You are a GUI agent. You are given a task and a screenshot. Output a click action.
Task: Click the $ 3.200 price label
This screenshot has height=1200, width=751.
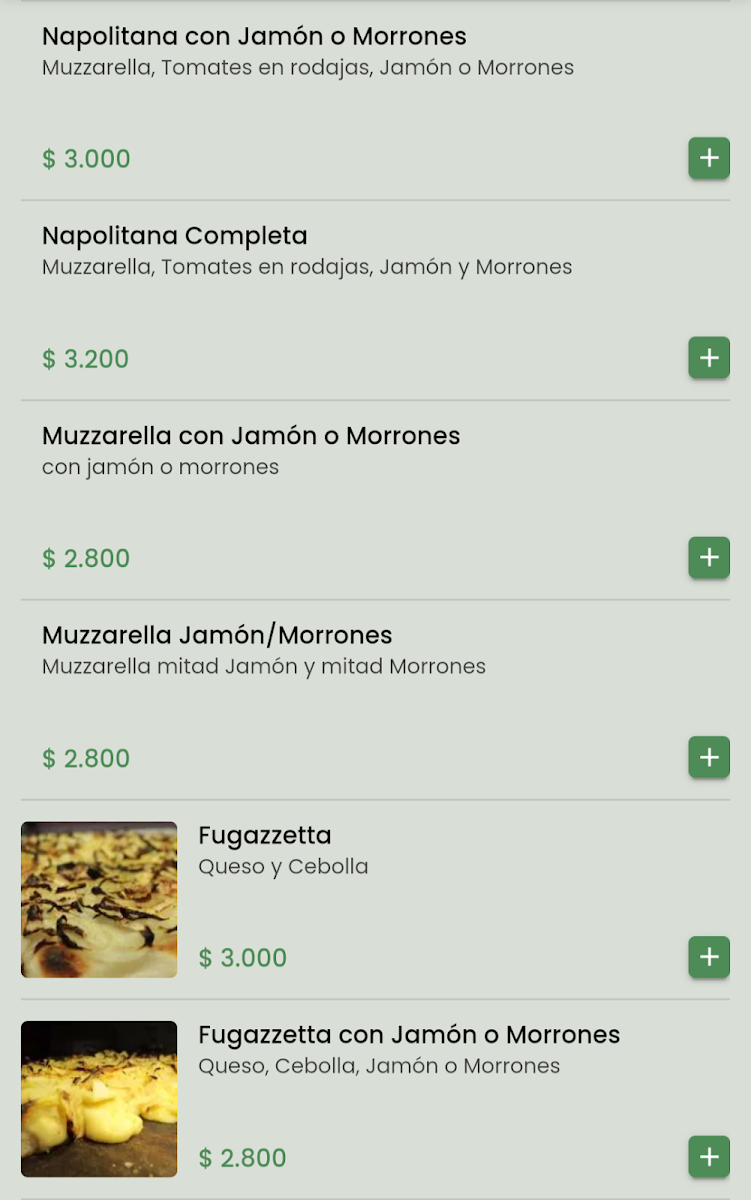click(x=86, y=359)
